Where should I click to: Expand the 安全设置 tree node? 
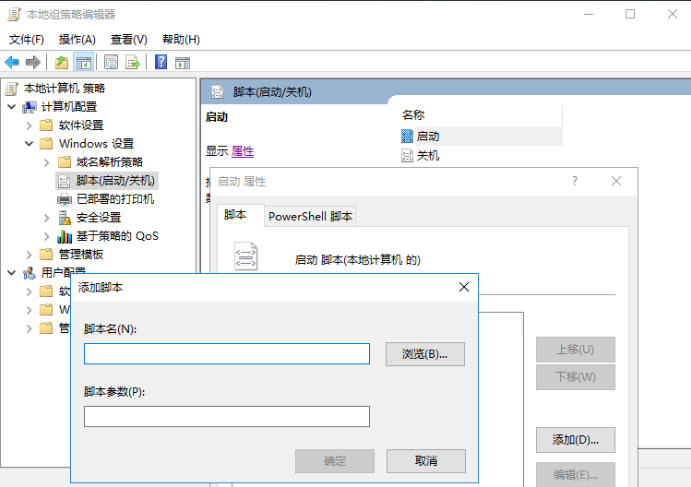pyautogui.click(x=47, y=218)
